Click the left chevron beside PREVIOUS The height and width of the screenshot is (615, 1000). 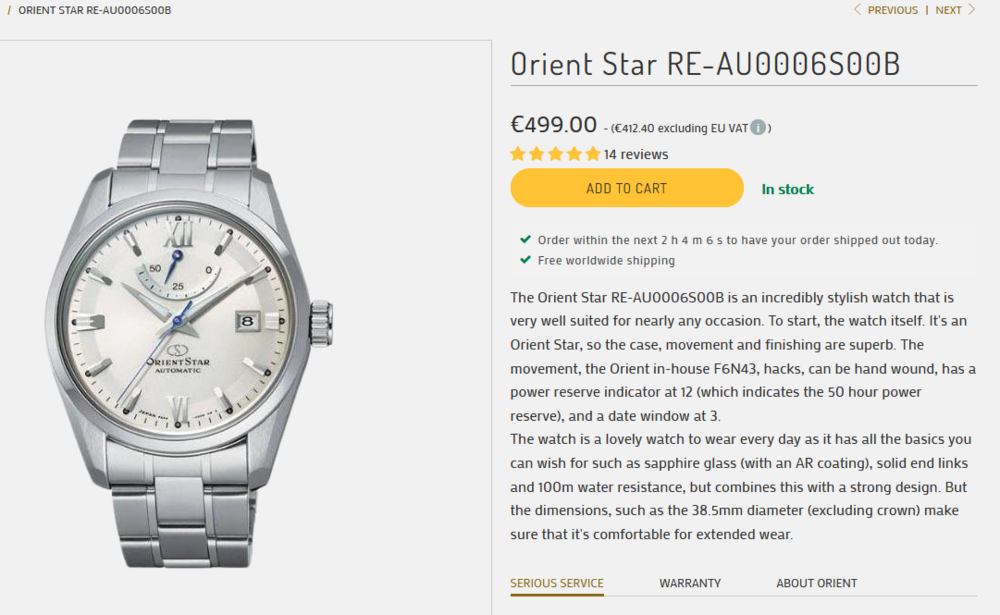tap(857, 10)
